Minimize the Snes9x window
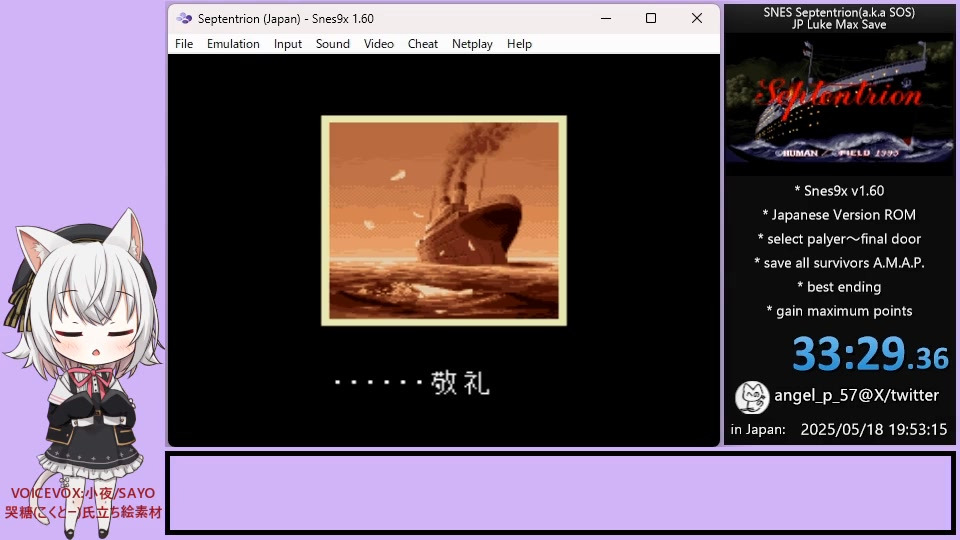This screenshot has height=540, width=960. tap(606, 18)
